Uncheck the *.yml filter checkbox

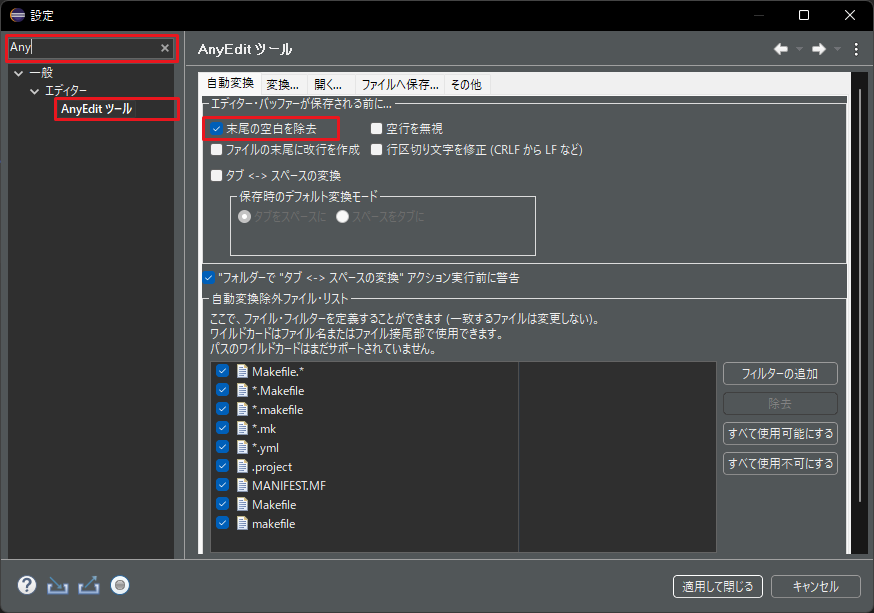coord(222,446)
